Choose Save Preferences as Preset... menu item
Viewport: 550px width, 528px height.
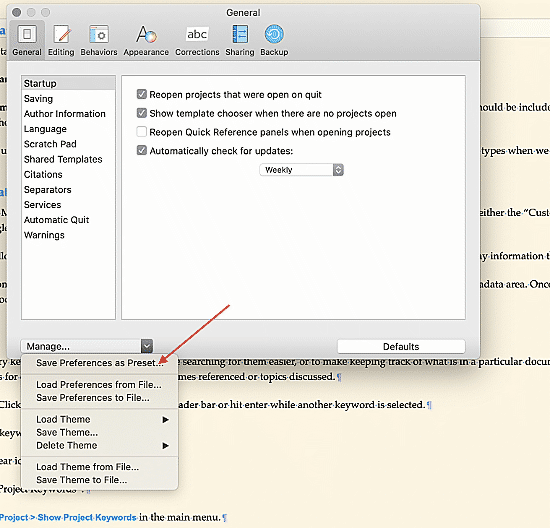100,362
